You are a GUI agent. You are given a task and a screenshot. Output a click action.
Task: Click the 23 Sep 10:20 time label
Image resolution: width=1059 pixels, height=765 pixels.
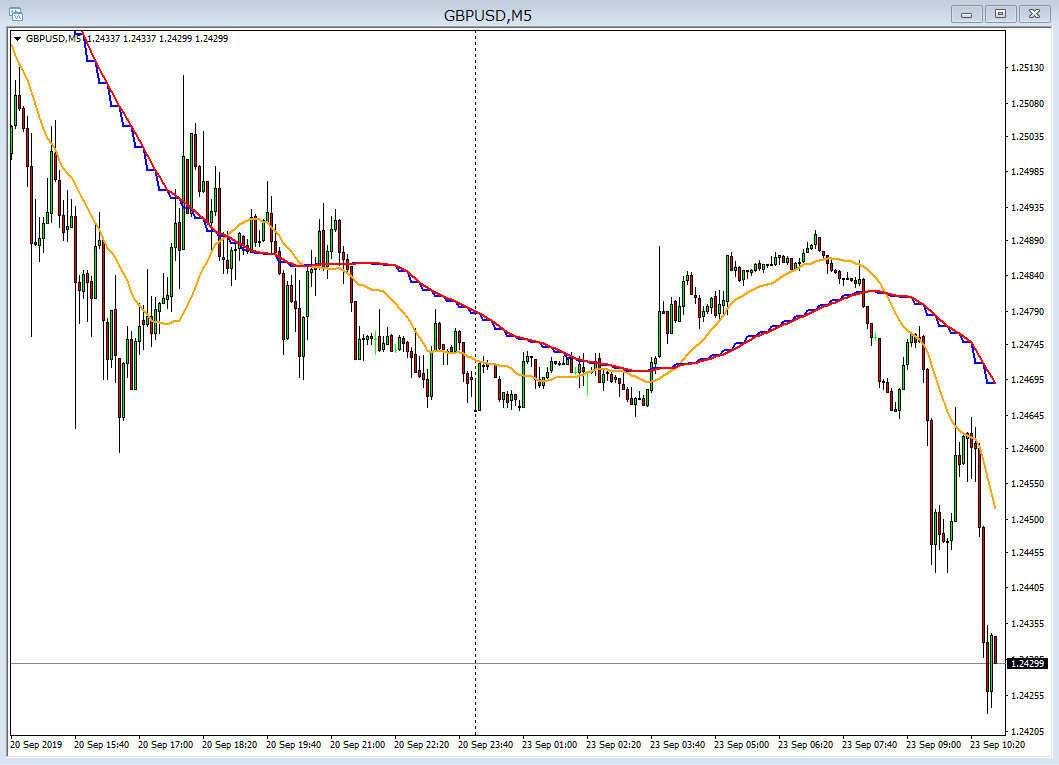click(x=998, y=745)
